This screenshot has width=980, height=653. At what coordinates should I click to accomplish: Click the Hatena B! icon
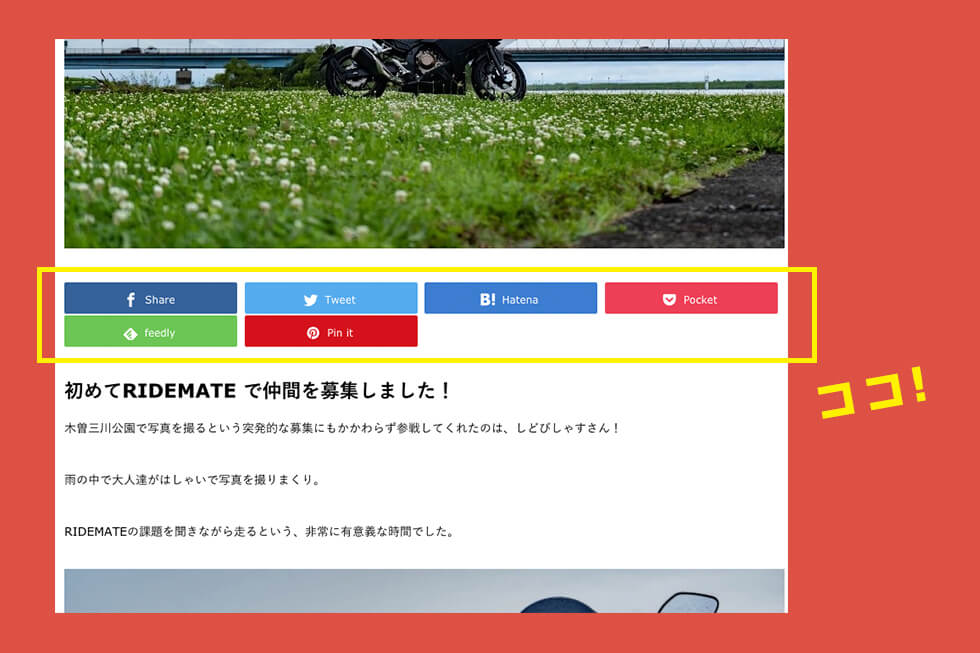[x=488, y=300]
